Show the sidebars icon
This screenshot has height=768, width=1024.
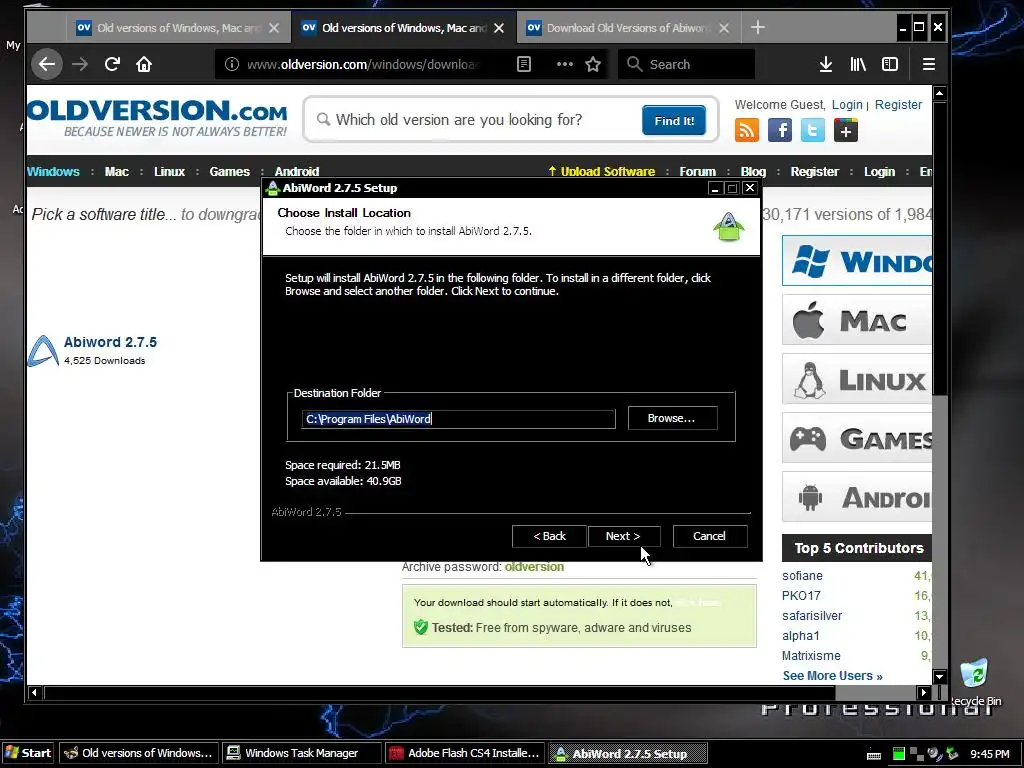coord(890,64)
